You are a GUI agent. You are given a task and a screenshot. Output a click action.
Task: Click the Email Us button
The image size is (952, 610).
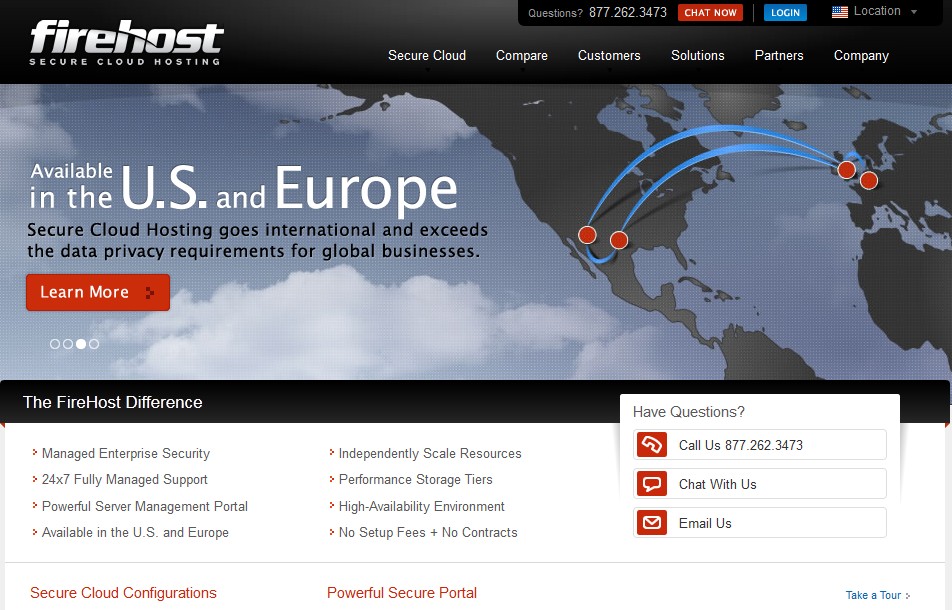(760, 523)
